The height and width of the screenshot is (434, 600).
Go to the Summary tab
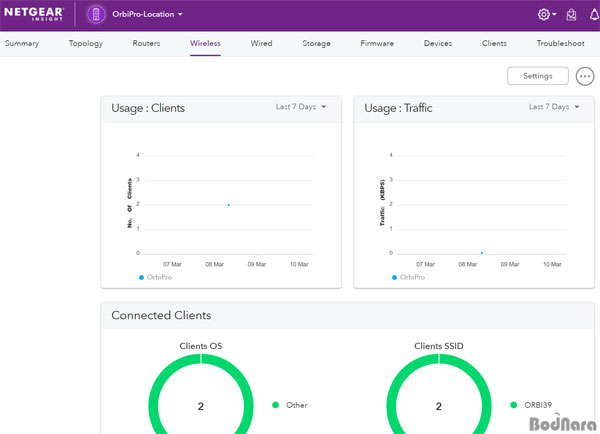22,43
